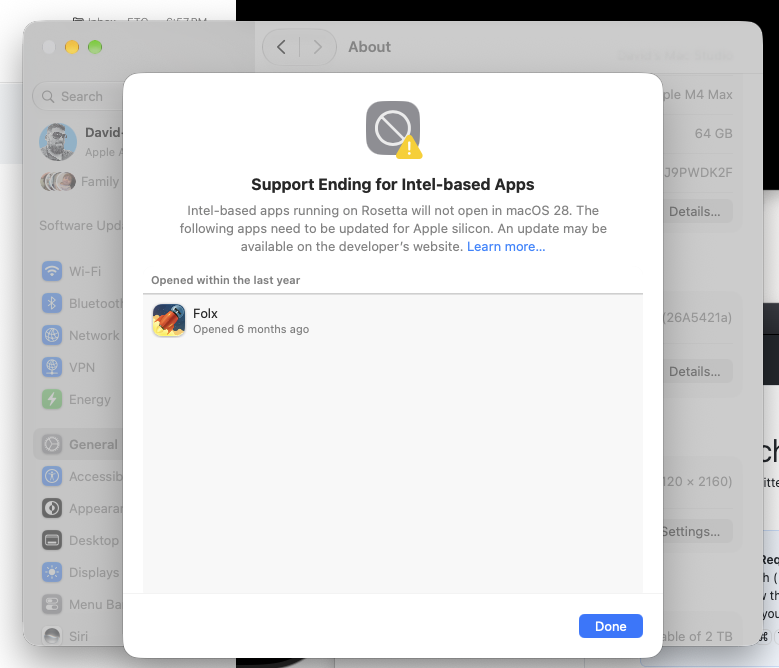
Task: Go back with the left chevron button
Action: [281, 47]
